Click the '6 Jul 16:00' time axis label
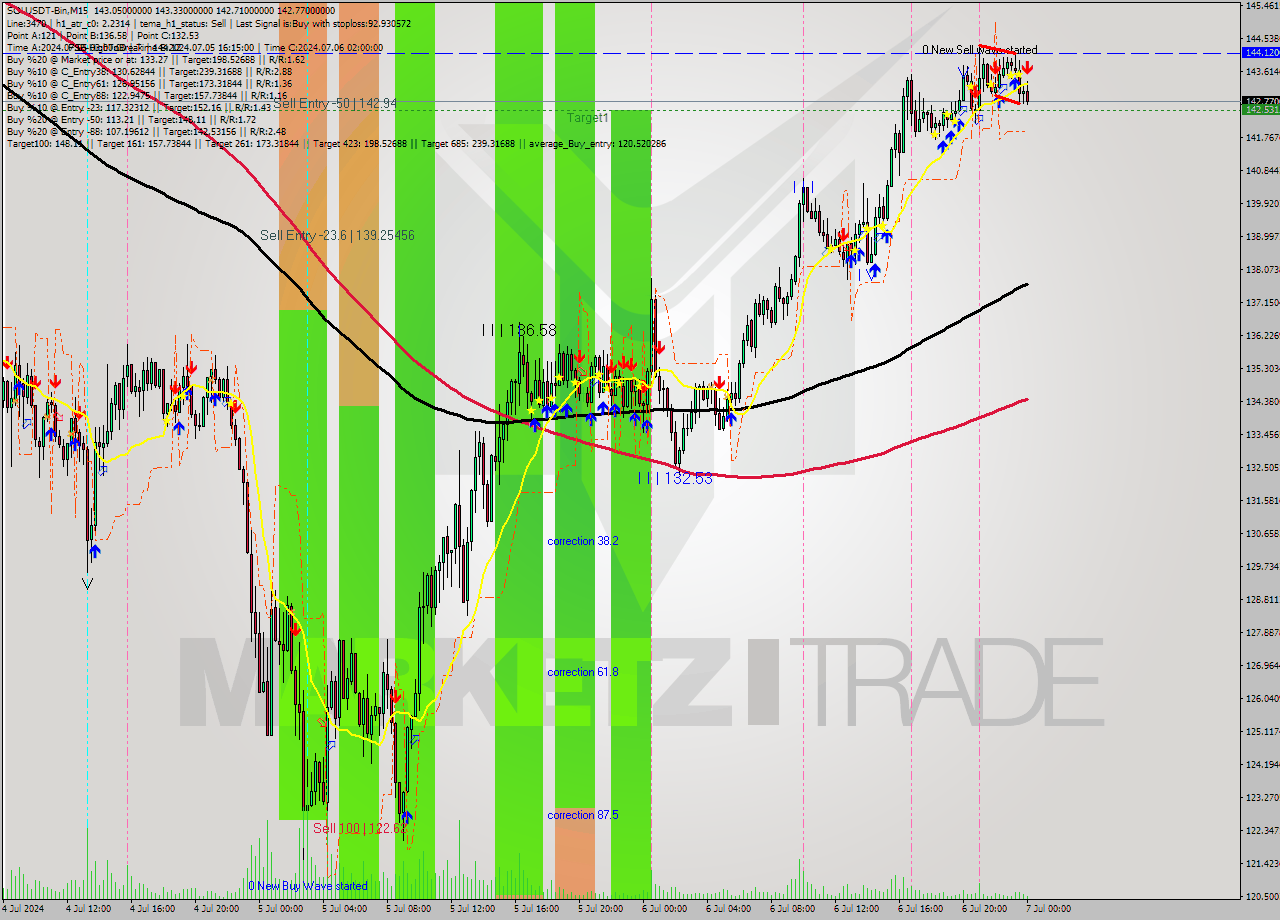The height and width of the screenshot is (920, 1280). click(920, 909)
